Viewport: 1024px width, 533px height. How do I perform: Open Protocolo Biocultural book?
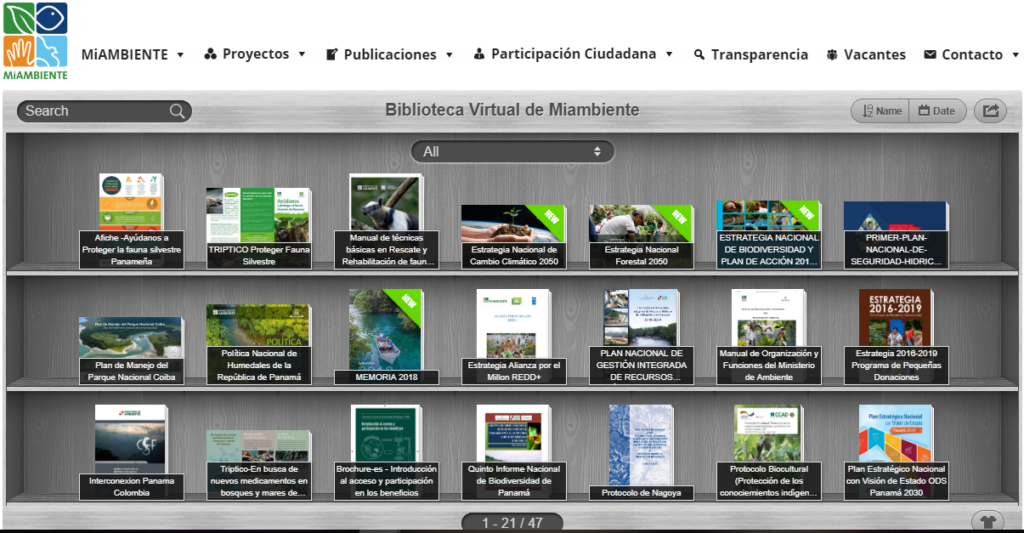tap(769, 452)
